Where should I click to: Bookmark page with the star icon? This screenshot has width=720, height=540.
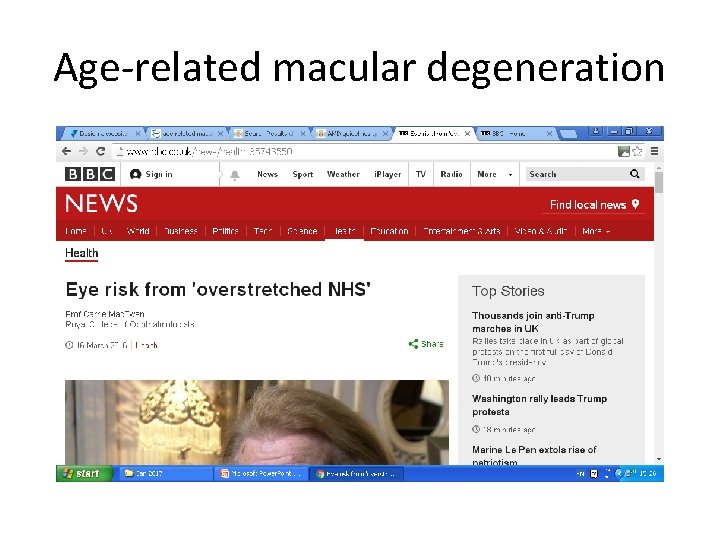[x=637, y=151]
